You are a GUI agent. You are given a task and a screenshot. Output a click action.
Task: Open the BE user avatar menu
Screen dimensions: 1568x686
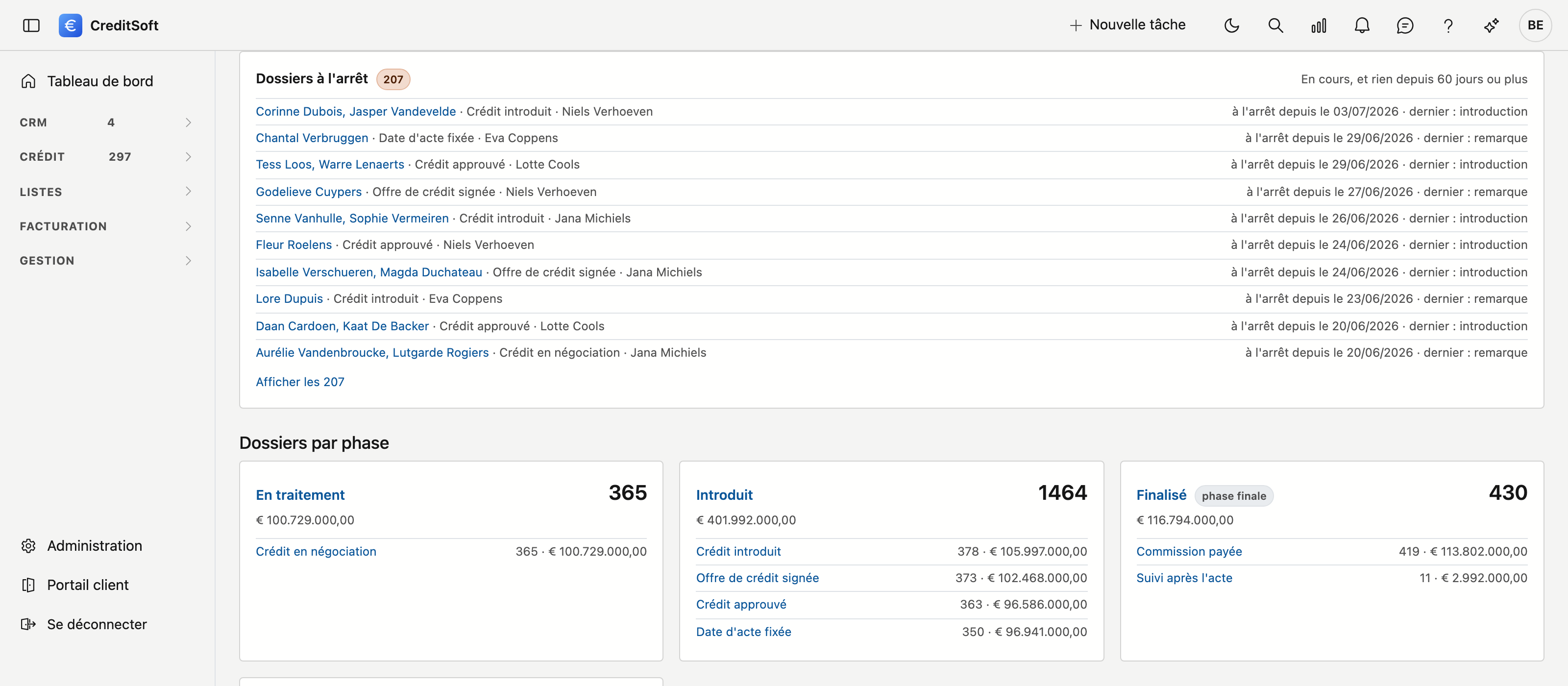click(x=1535, y=25)
